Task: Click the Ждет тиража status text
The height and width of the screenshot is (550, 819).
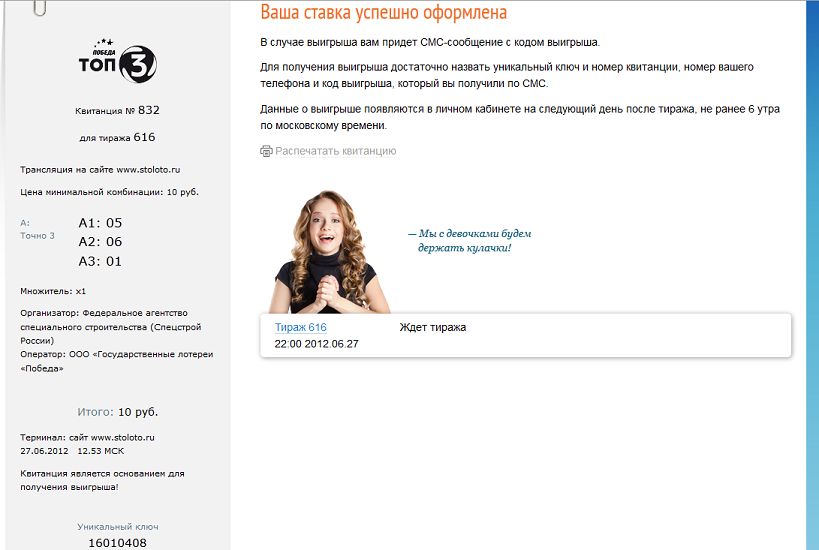Action: pos(432,327)
